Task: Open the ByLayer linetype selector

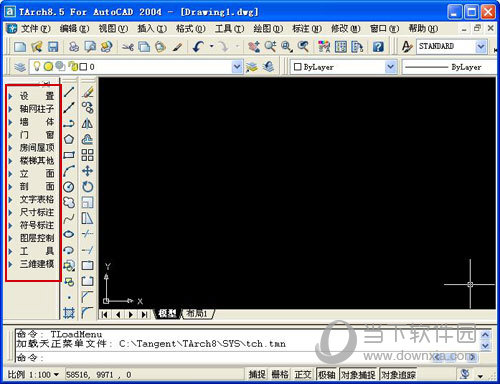Action: [448, 67]
